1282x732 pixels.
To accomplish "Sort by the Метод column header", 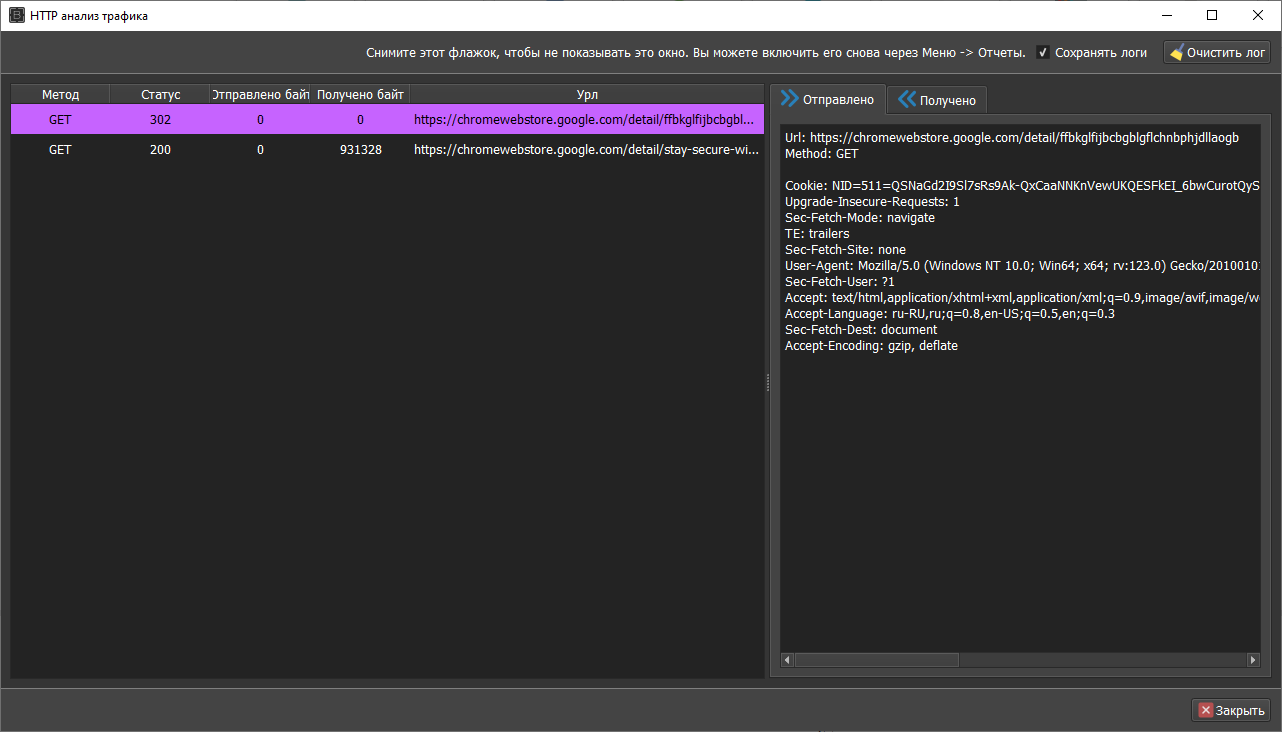I will pyautogui.click(x=60, y=95).
